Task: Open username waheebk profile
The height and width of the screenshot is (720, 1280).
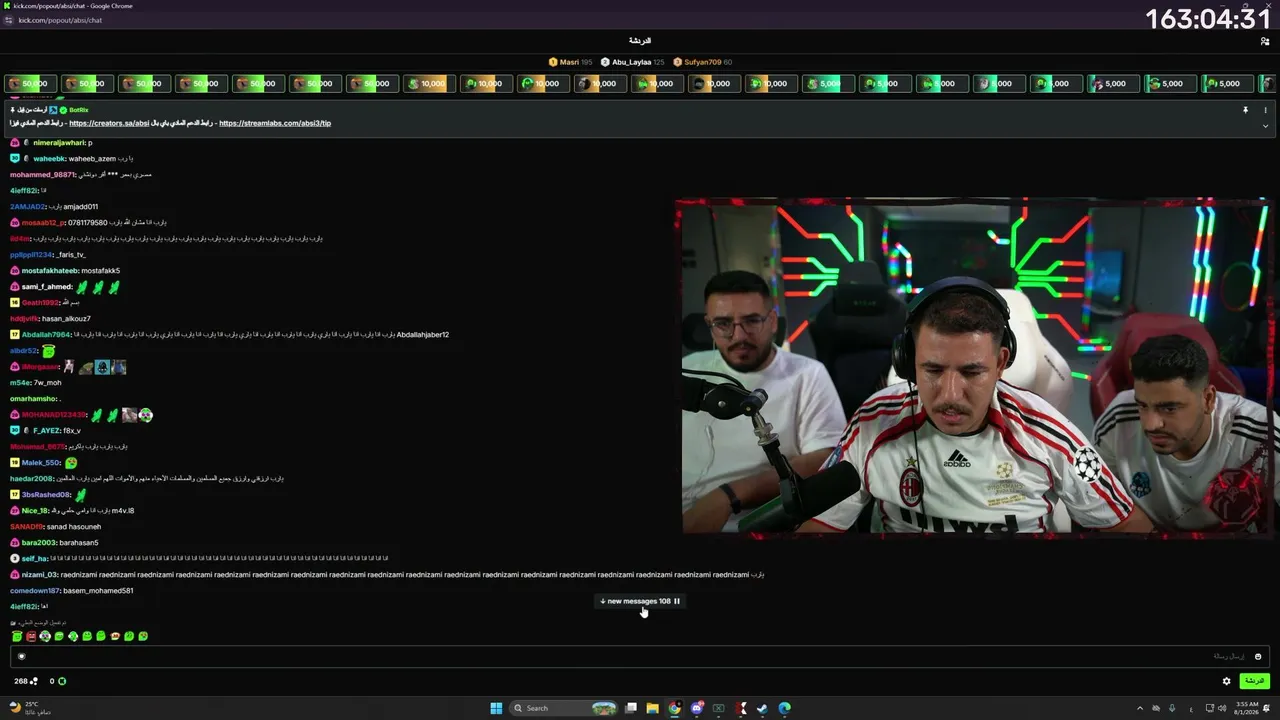Action: coord(49,159)
